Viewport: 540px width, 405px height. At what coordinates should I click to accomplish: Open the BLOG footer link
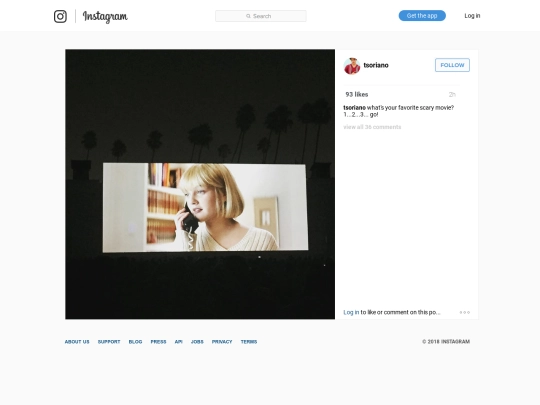[135, 342]
